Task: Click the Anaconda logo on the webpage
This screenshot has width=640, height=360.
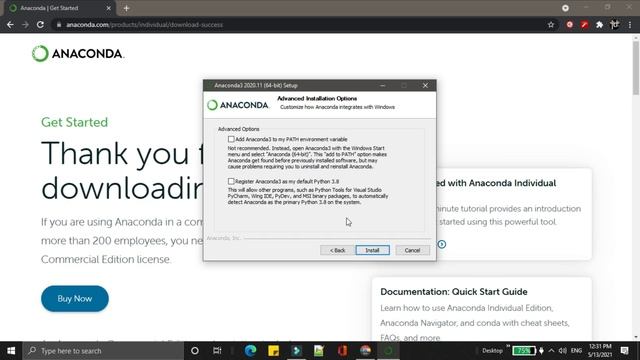Action: [78, 53]
